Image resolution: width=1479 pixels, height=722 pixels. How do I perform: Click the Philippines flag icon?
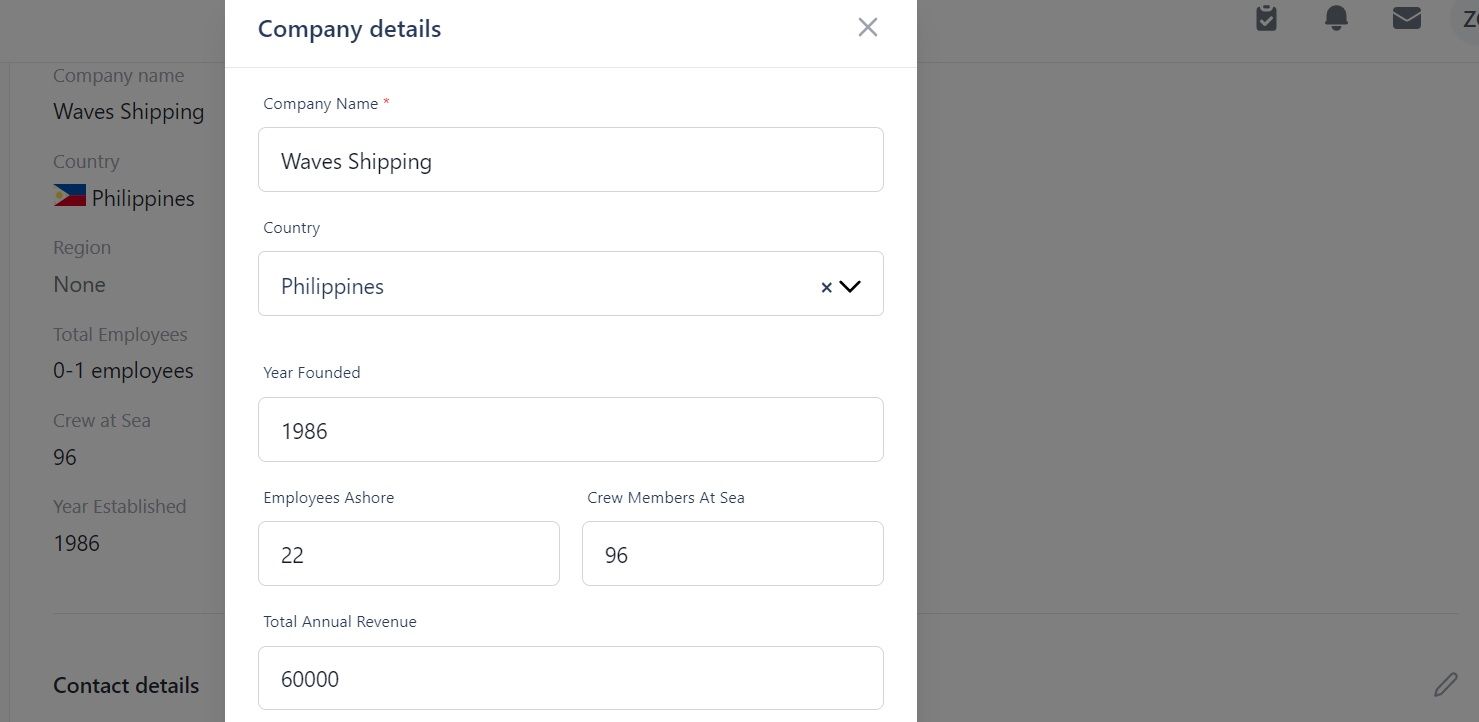click(70, 196)
